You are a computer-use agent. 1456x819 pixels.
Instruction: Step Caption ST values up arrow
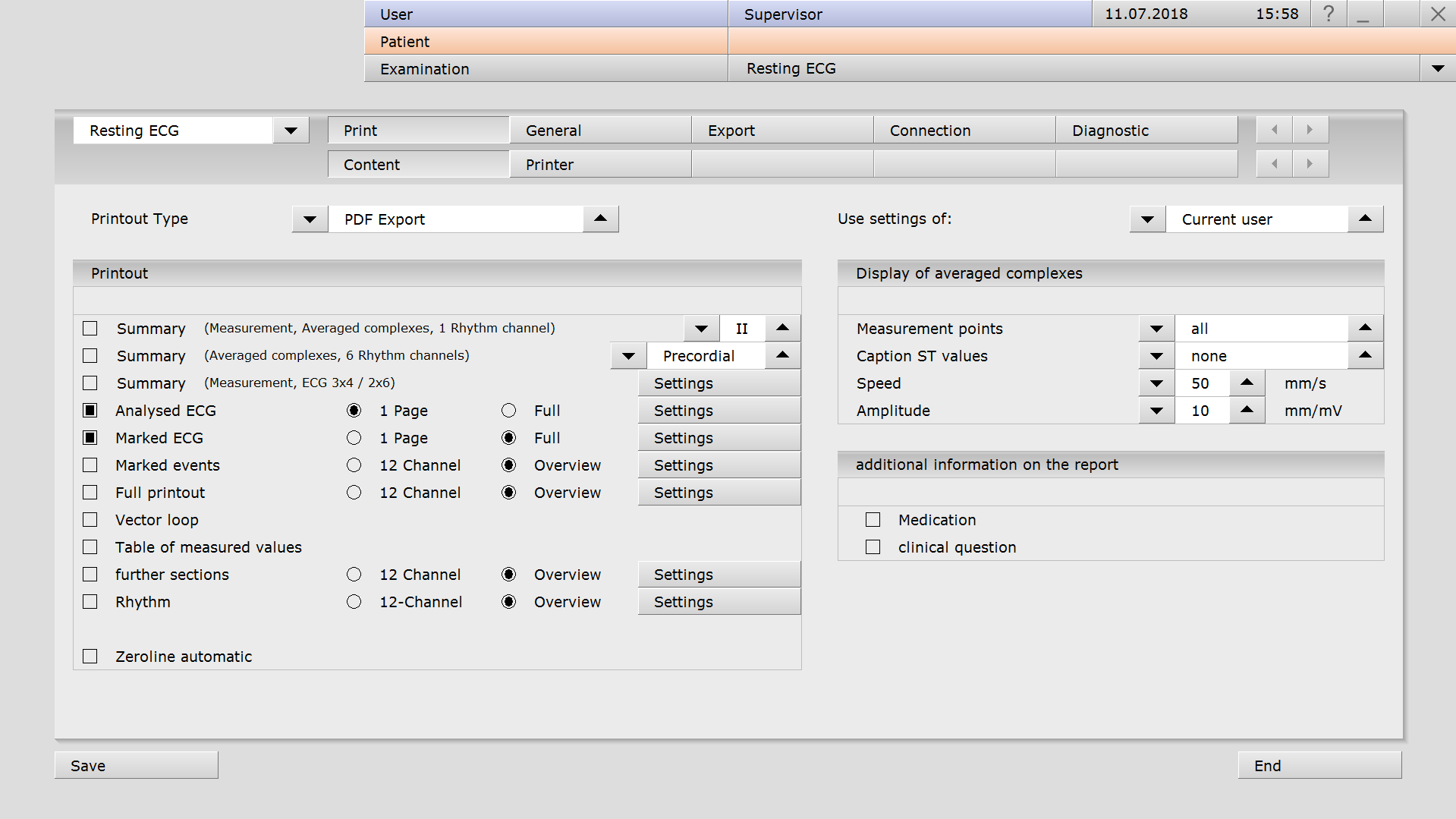tap(1366, 356)
